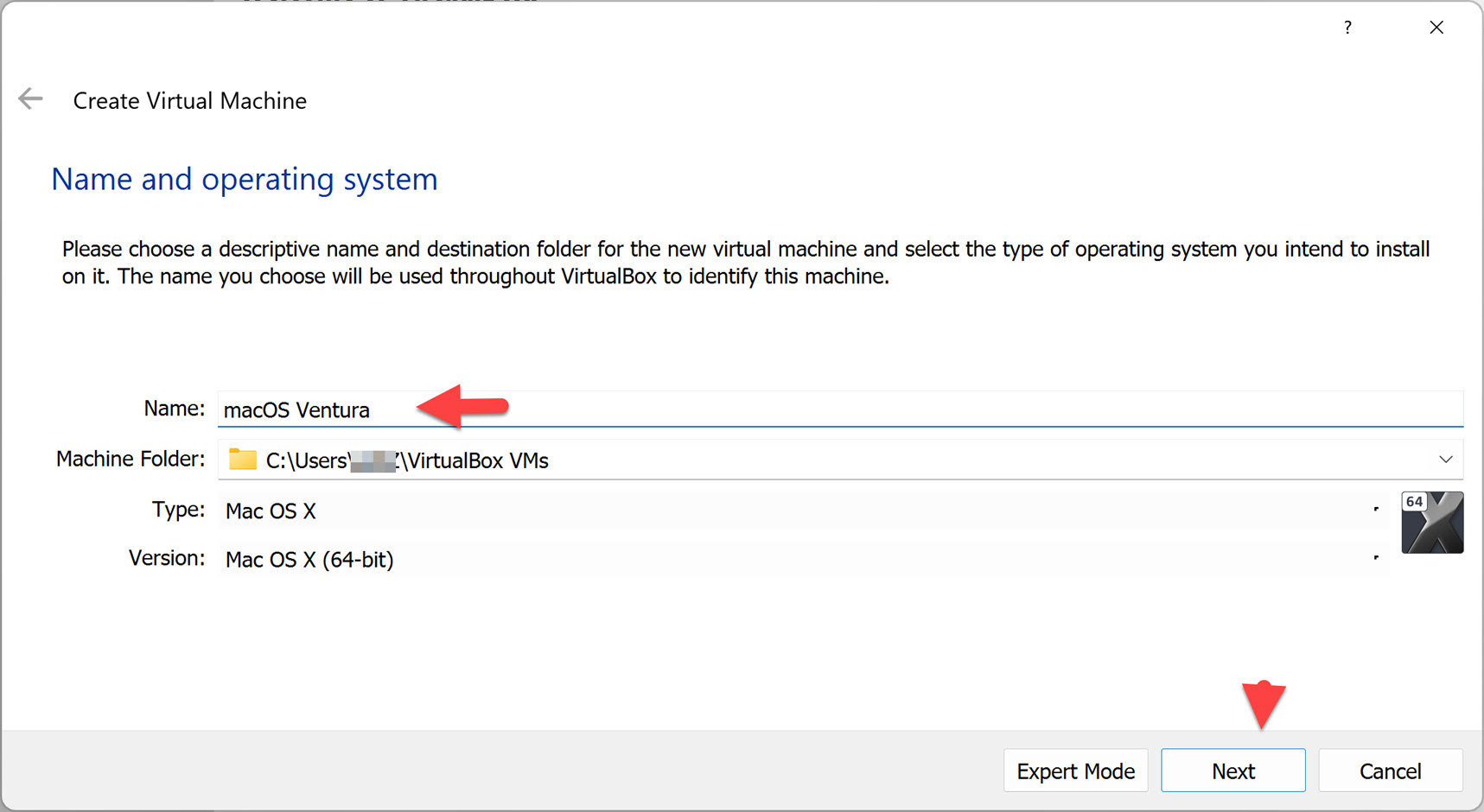Open the Version dropdown arrow

[1376, 559]
